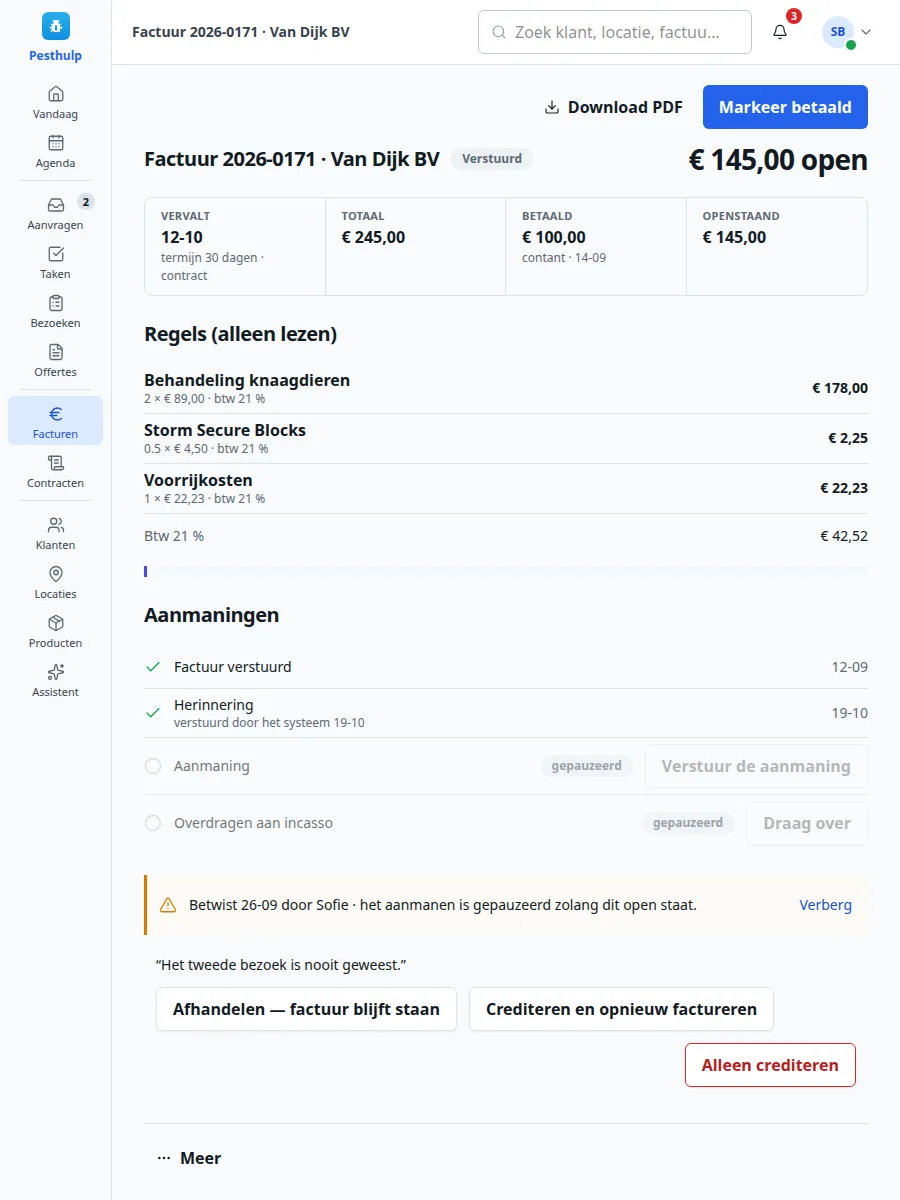
Task: Click the orange warning triangle icon
Action: pyautogui.click(x=168, y=905)
